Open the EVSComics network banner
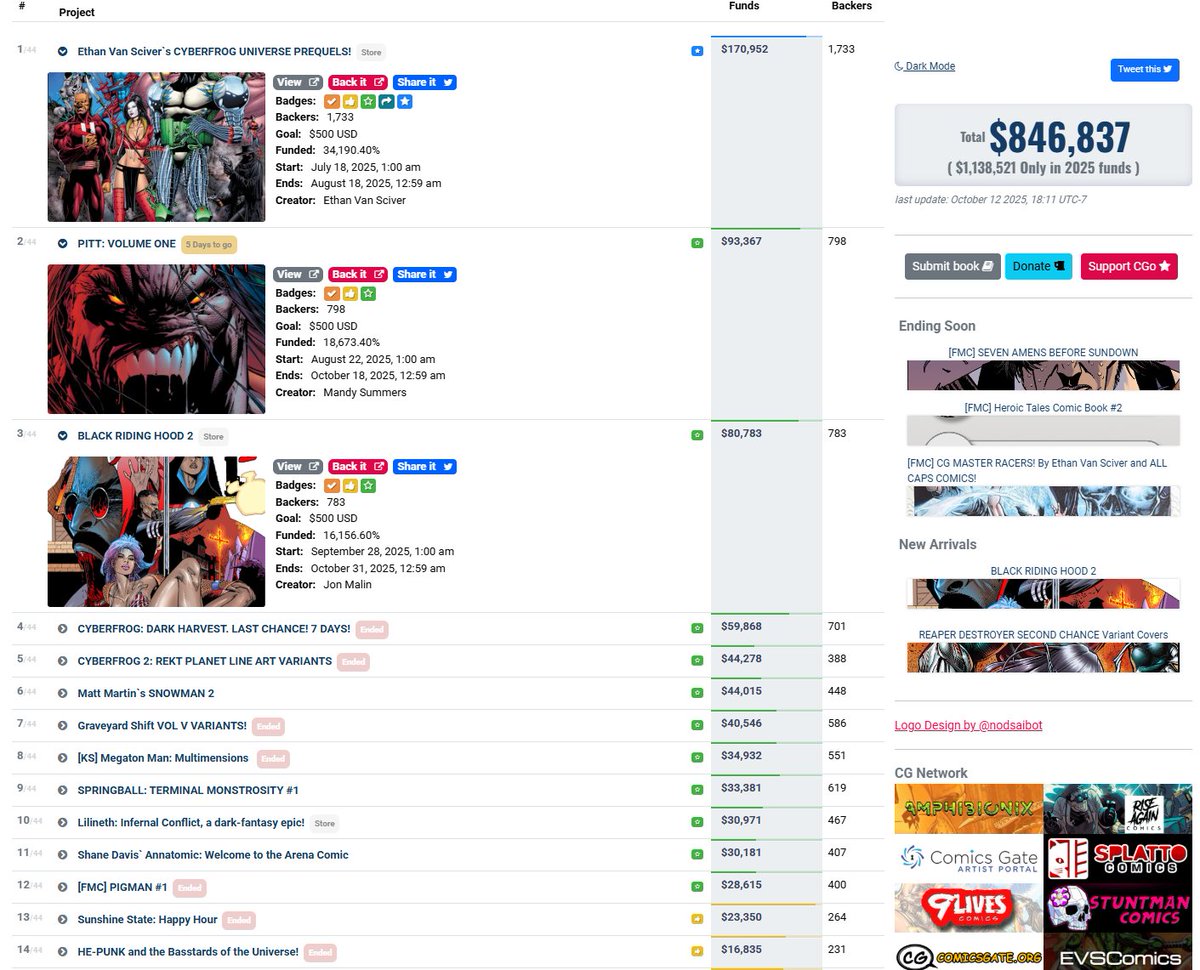Viewport: 1200px width, 970px height. pos(1118,952)
